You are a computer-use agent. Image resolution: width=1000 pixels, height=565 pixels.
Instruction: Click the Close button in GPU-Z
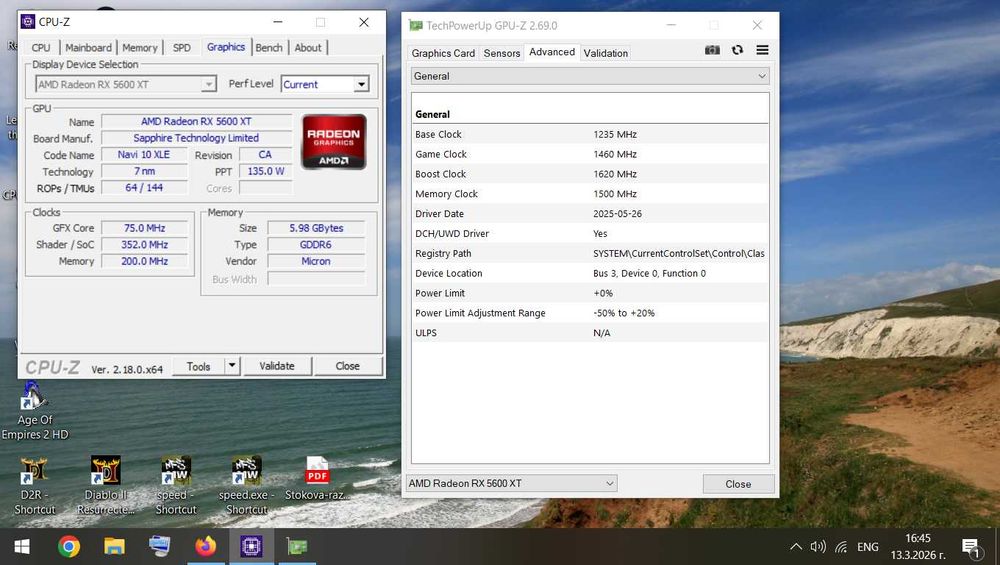pos(738,484)
